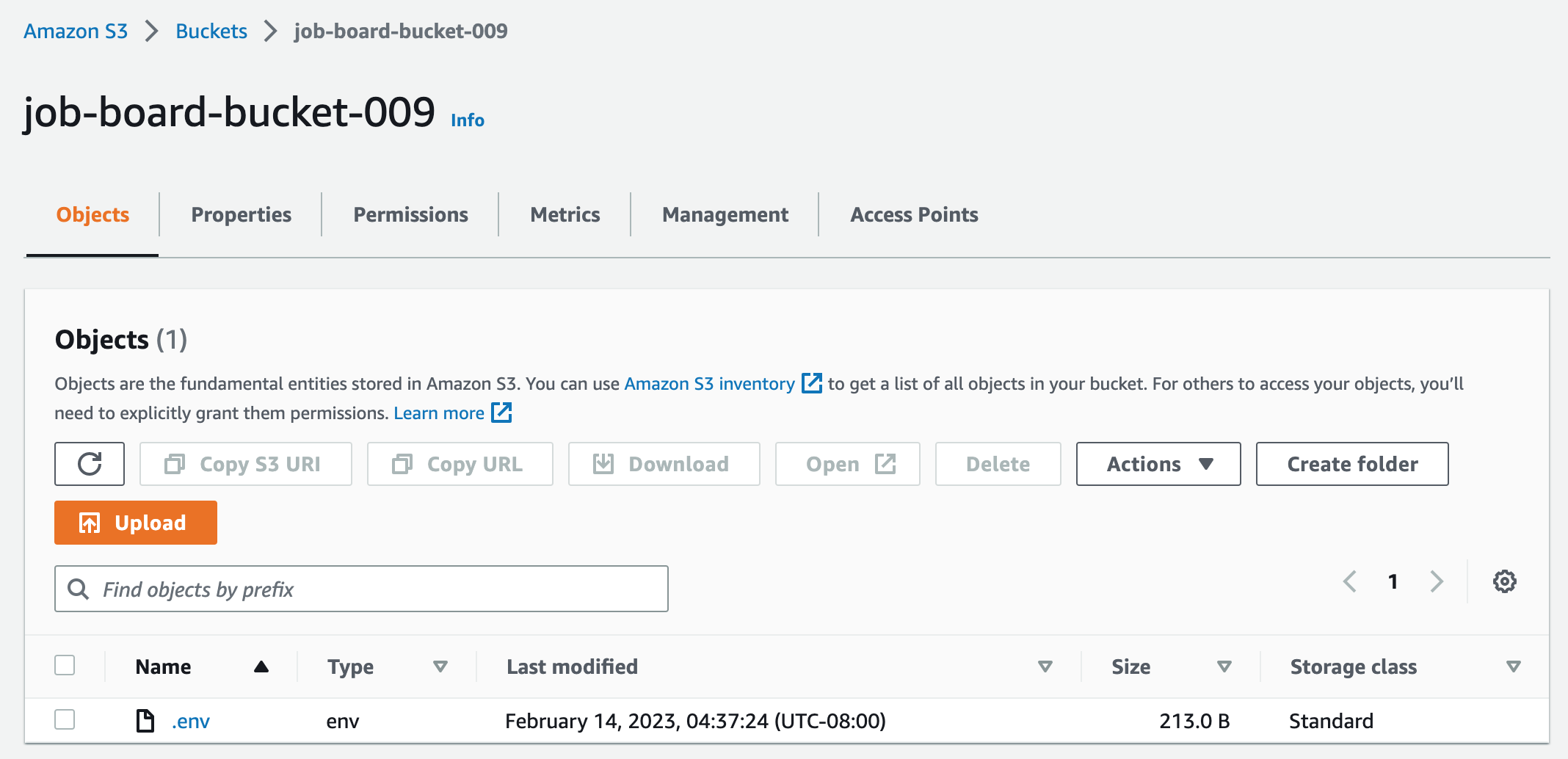
Task: Click the Copy S3 URI button
Action: [246, 464]
